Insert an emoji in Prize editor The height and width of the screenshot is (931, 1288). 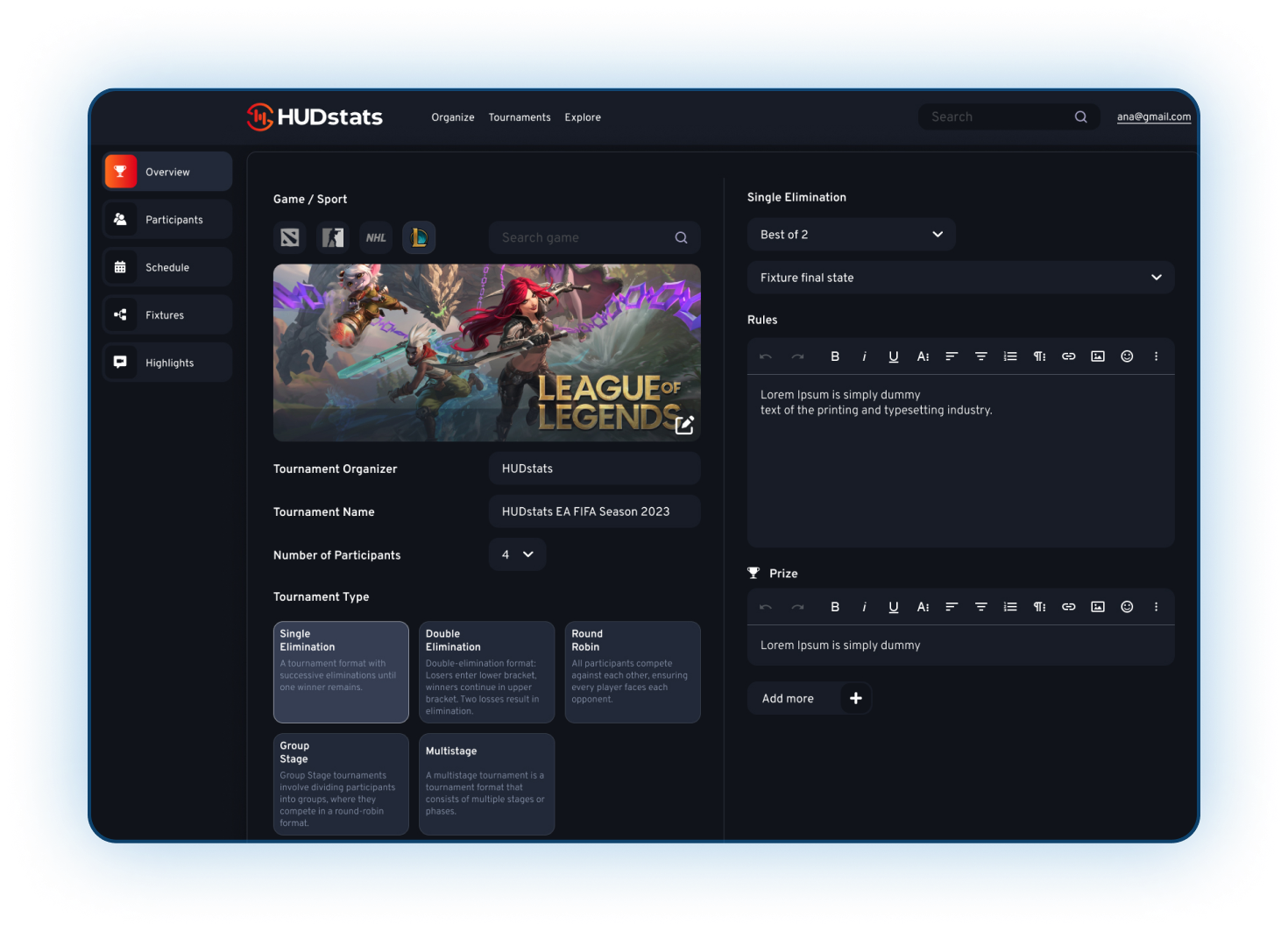tap(1127, 607)
